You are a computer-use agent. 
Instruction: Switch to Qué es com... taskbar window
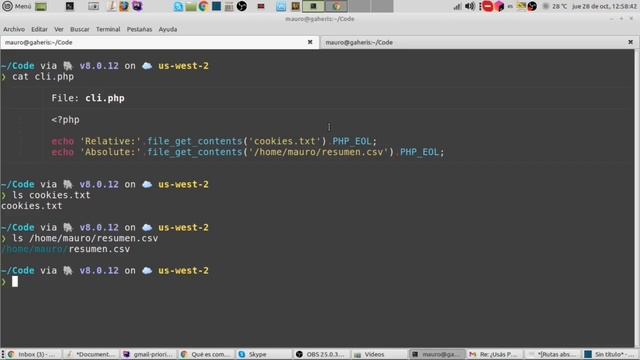pos(207,354)
